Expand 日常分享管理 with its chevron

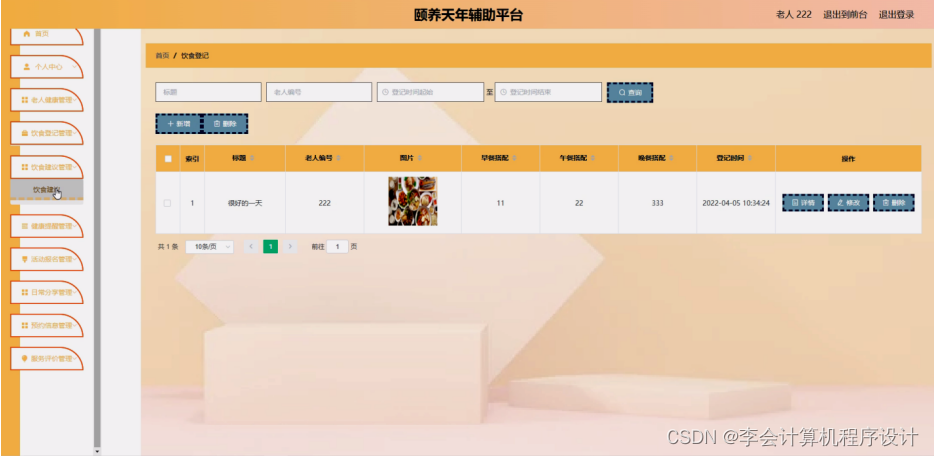click(x=74, y=293)
